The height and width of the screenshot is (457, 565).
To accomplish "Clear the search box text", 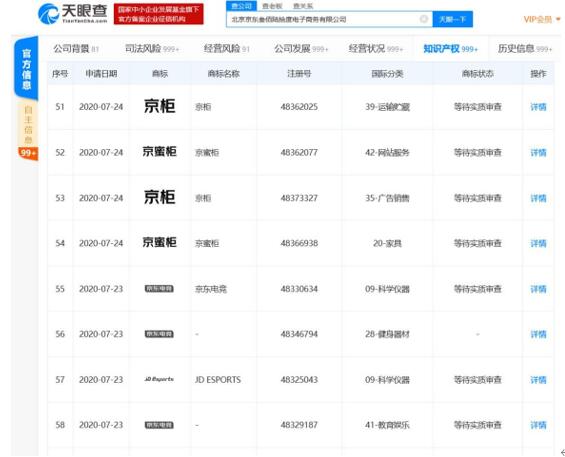I will click(424, 19).
